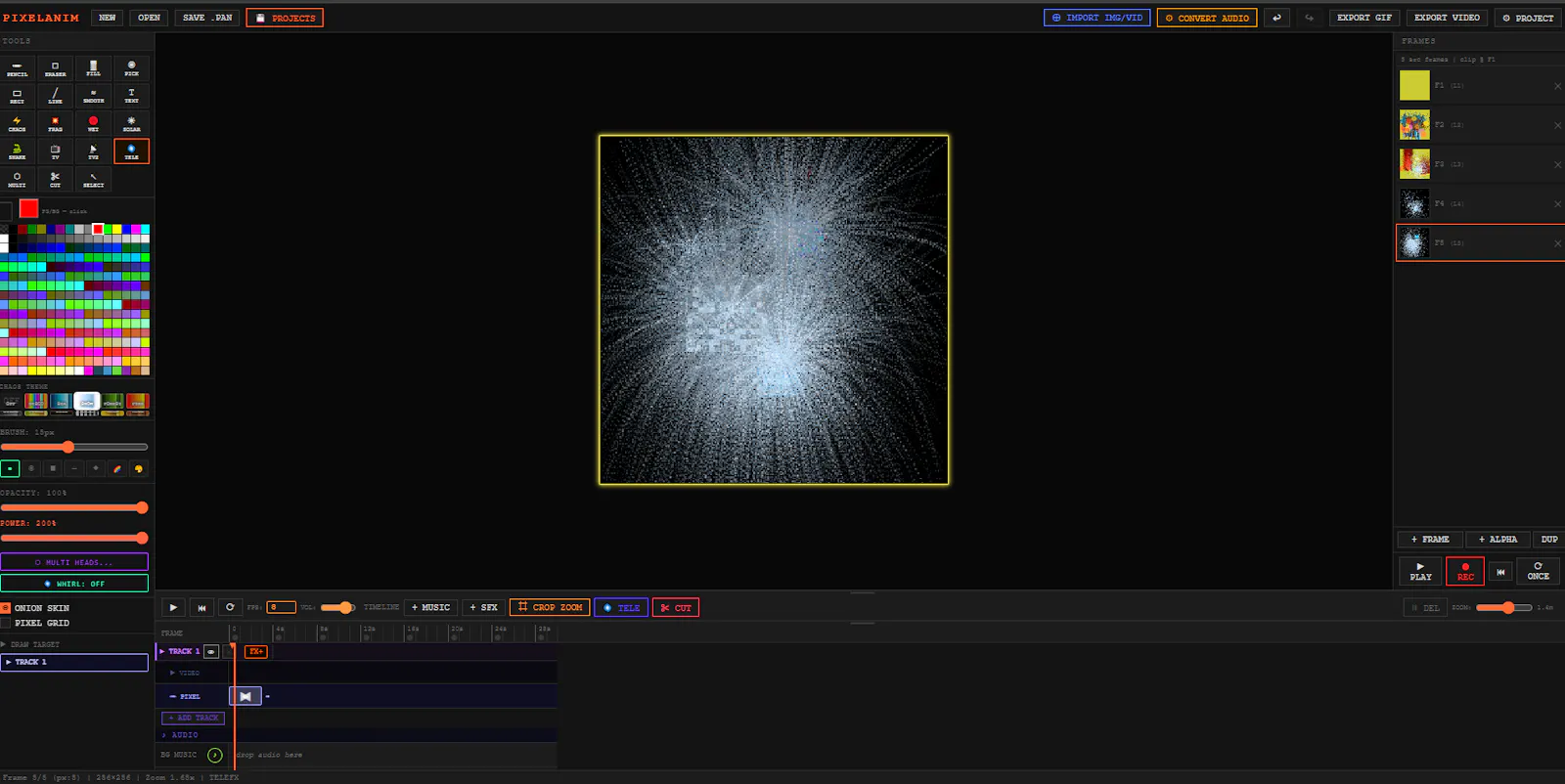Image resolution: width=1565 pixels, height=784 pixels.
Task: Select the Tele tool in toolbox
Action: [x=132, y=152]
